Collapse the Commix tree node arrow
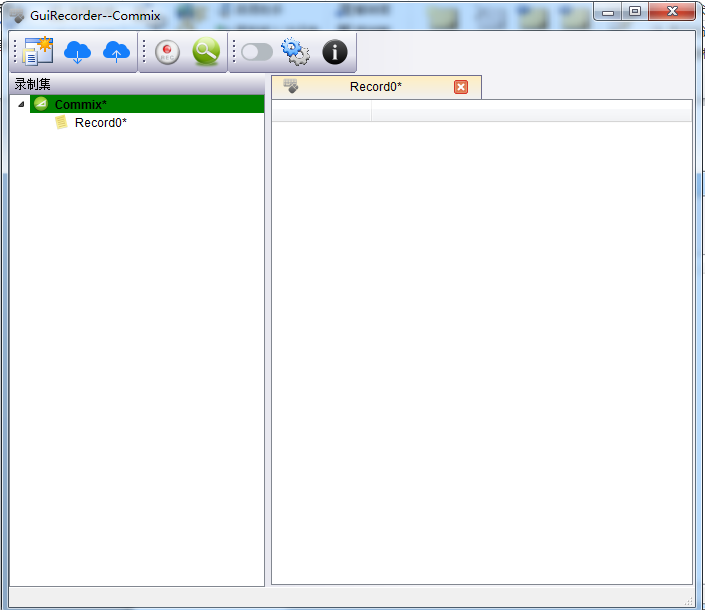705x610 pixels. coord(21,104)
